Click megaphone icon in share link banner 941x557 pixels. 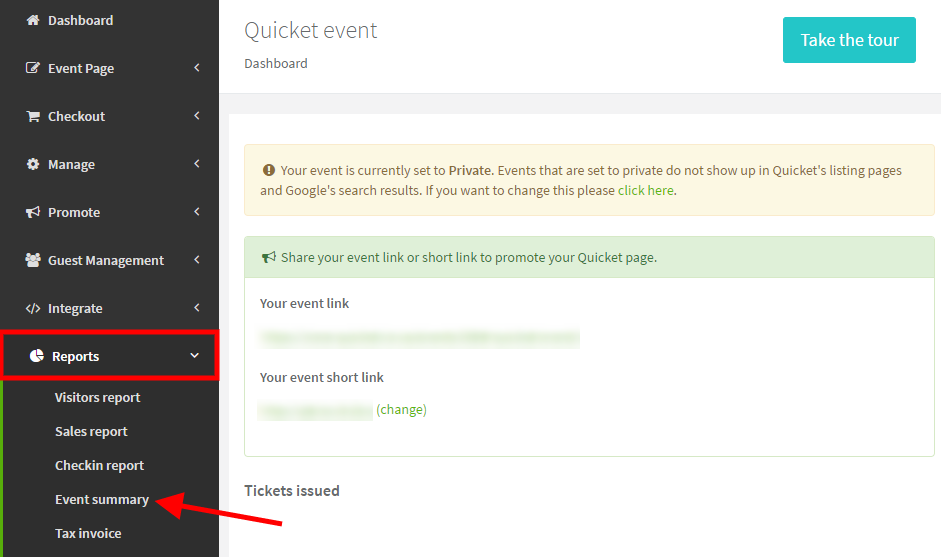pos(269,257)
